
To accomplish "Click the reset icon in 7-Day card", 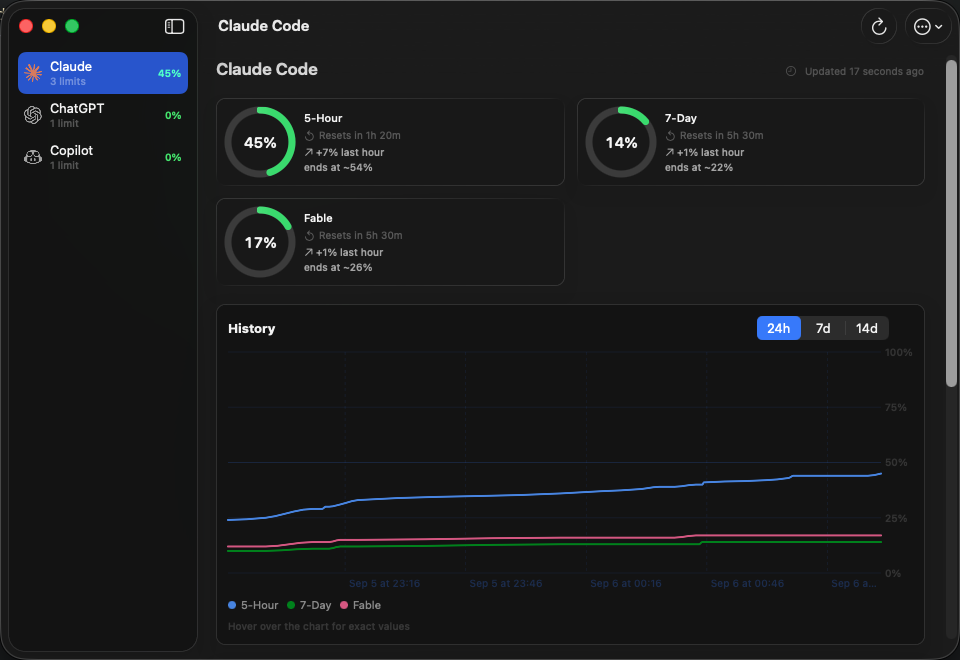I will click(670, 136).
